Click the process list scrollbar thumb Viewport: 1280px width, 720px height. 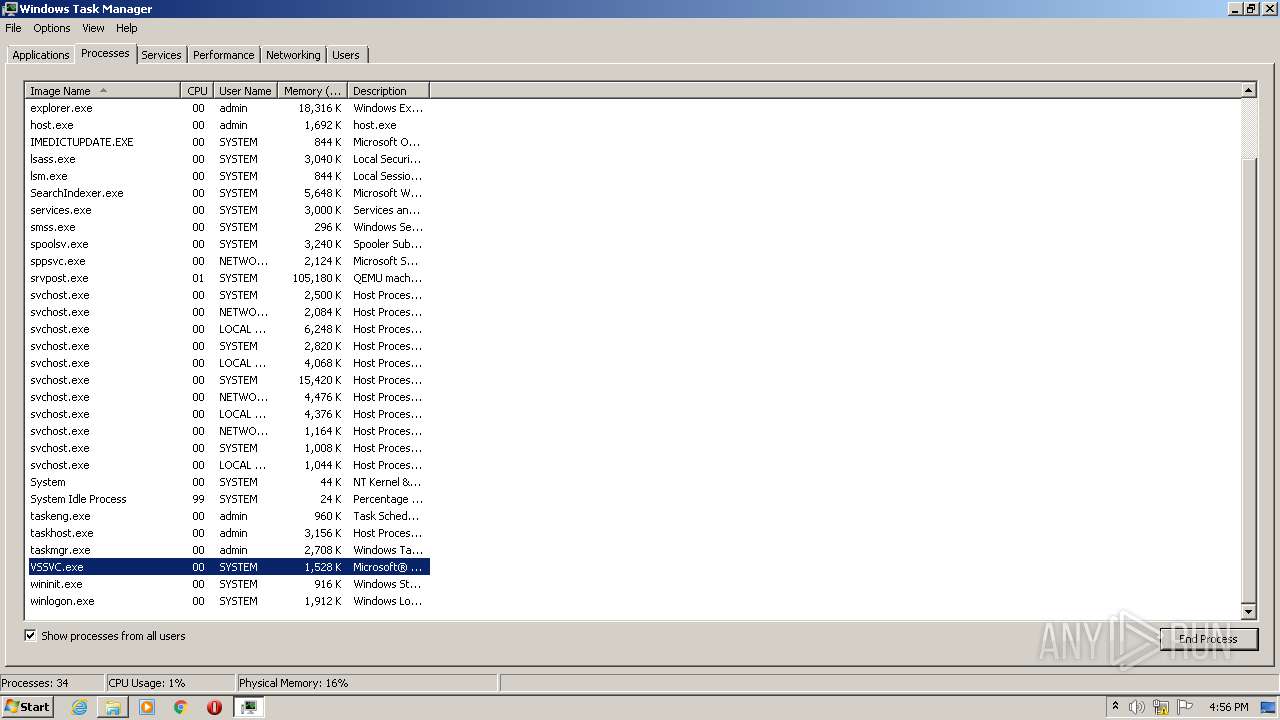pyautogui.click(x=1248, y=381)
